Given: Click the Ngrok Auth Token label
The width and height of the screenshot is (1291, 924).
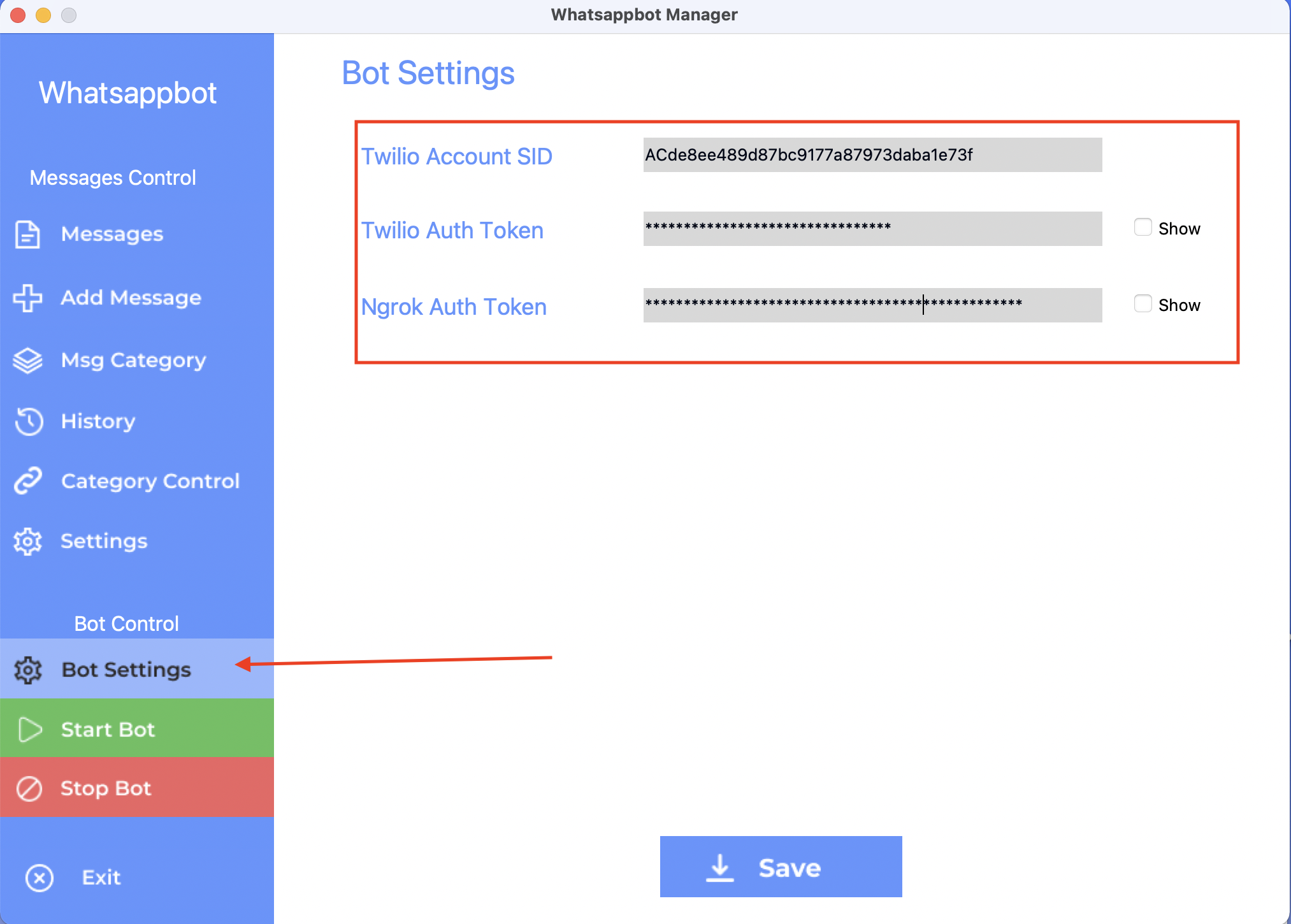Looking at the screenshot, I should [x=454, y=307].
